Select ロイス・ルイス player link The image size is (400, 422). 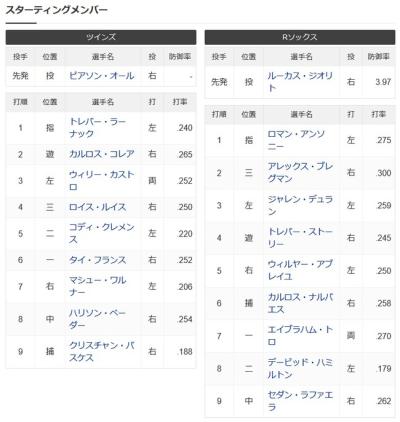tap(97, 207)
